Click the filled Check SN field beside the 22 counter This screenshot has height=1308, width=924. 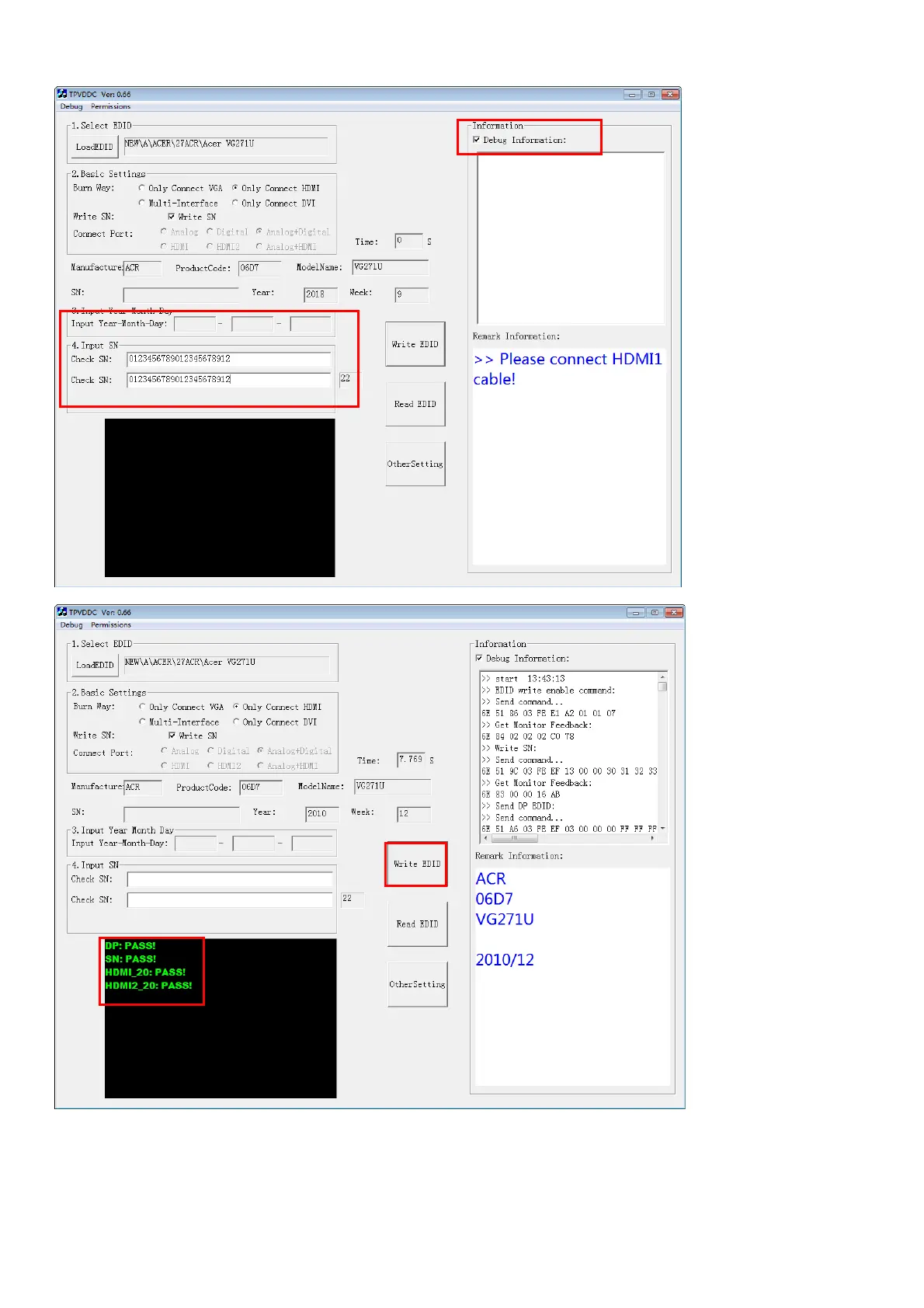tap(229, 380)
